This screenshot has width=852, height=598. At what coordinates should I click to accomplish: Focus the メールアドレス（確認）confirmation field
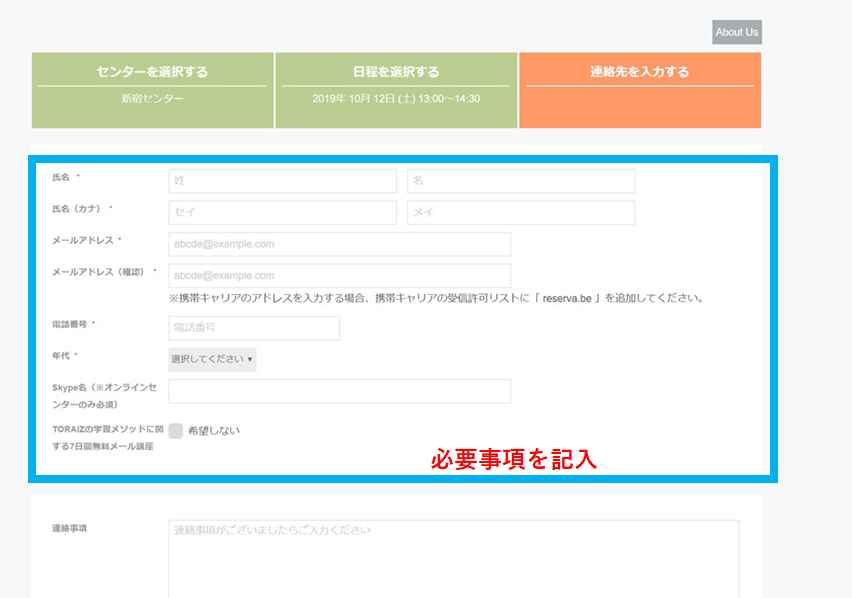339,275
